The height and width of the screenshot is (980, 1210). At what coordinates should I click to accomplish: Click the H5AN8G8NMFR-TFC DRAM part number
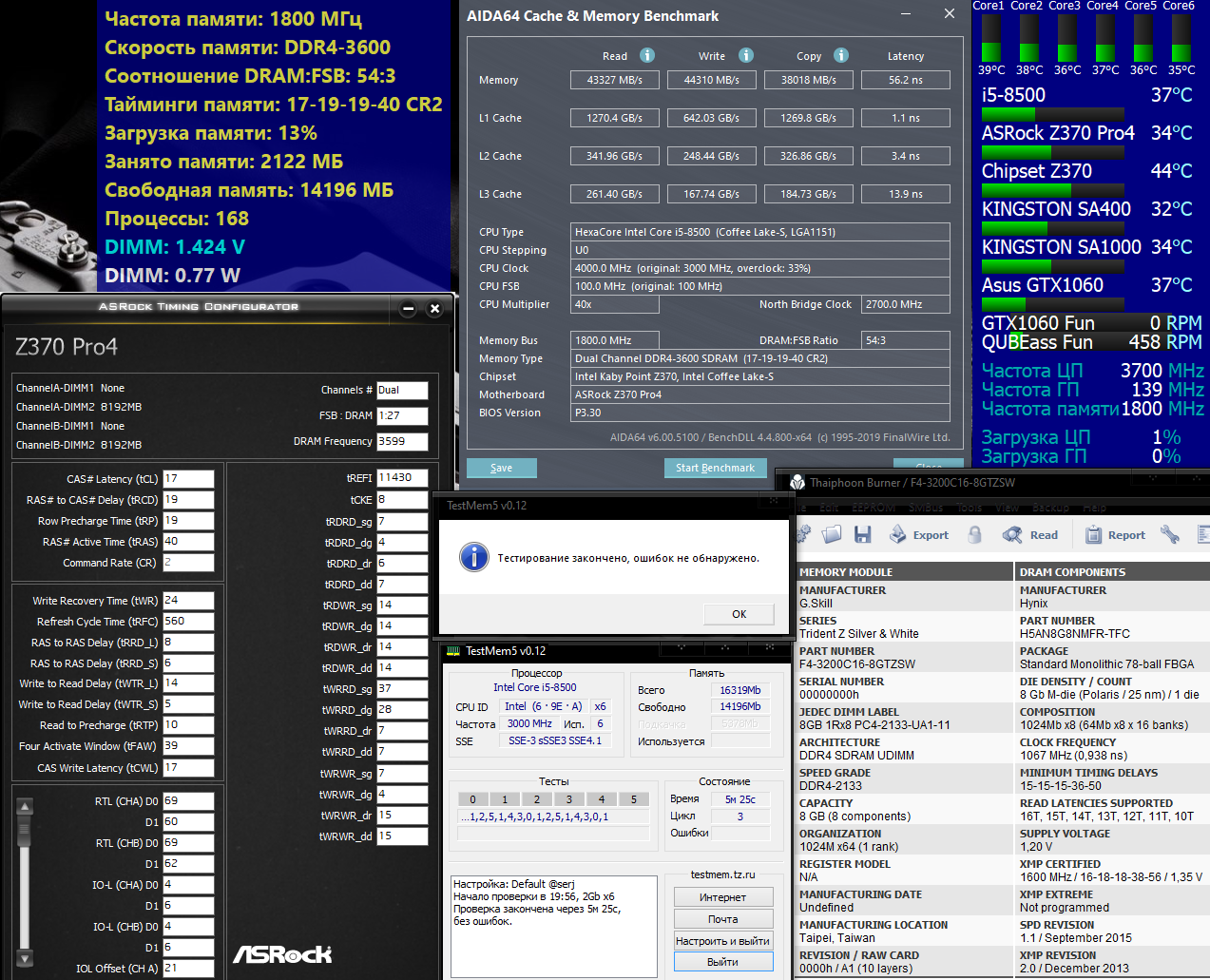point(1075,634)
